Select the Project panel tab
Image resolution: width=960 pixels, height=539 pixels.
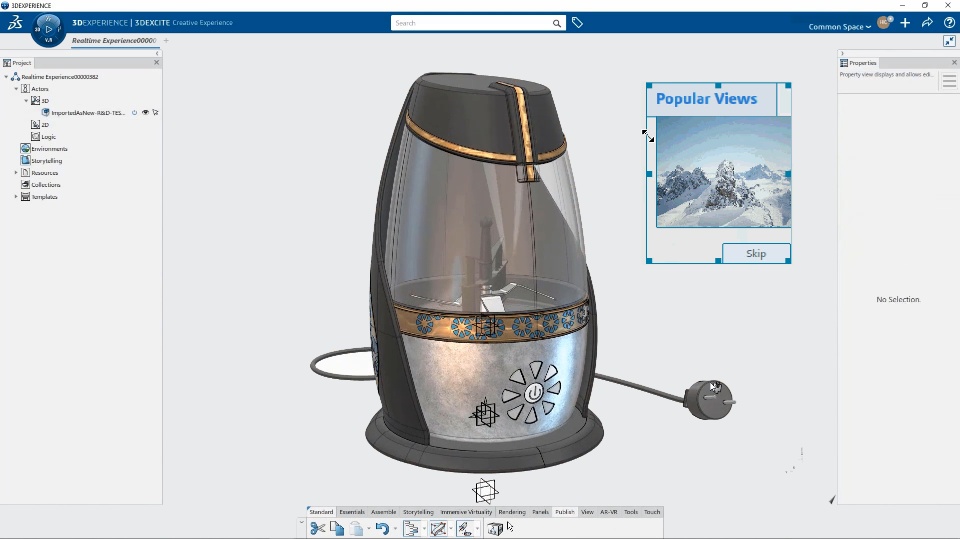(x=17, y=62)
